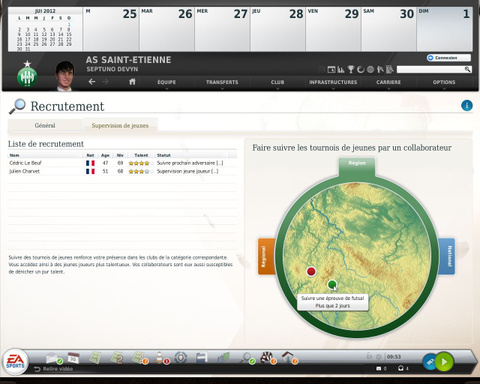
Task: Click the football icon in bottom toolbar
Action: [267, 358]
